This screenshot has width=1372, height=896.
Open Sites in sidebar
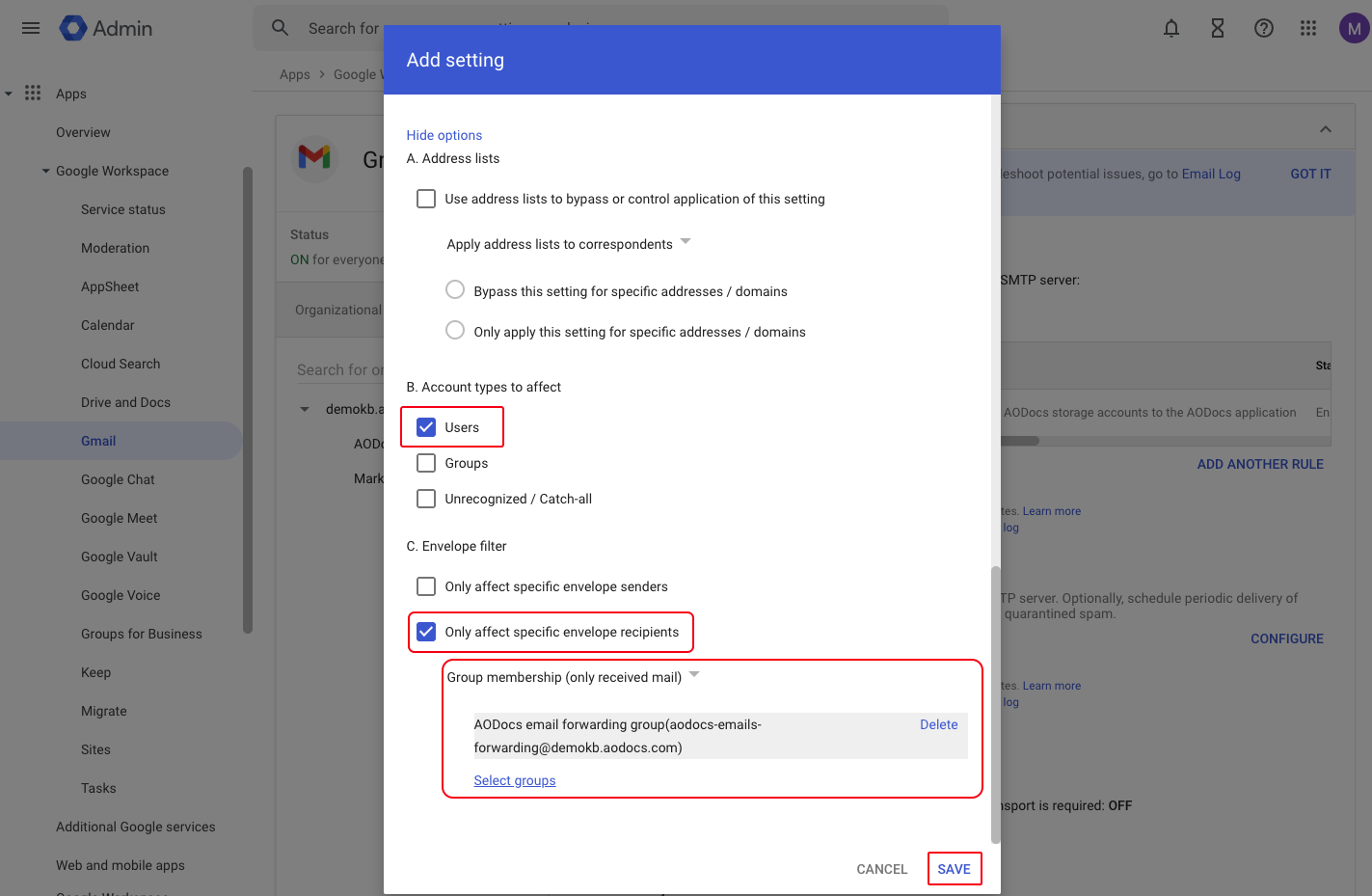[x=95, y=749]
